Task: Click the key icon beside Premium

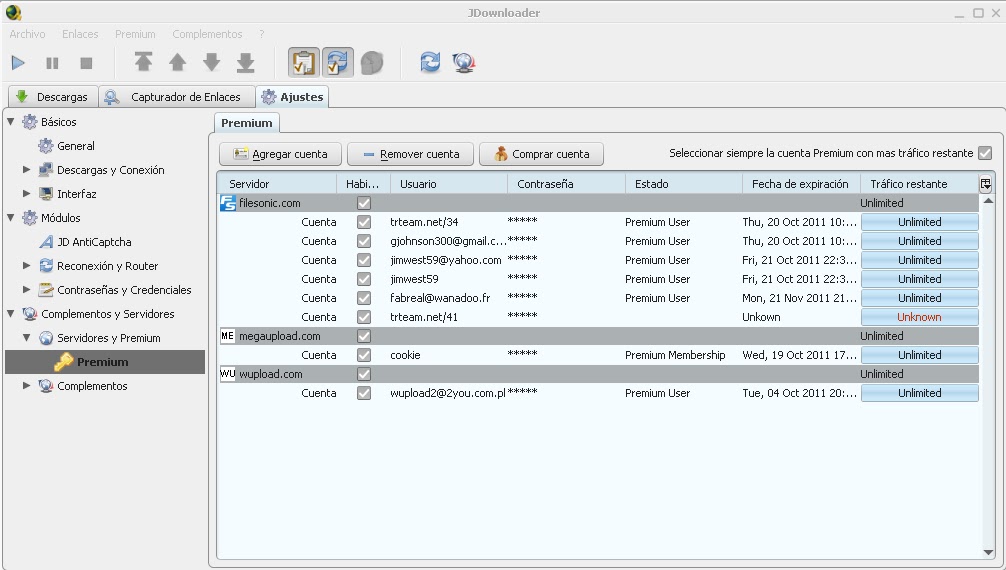Action: point(64,362)
